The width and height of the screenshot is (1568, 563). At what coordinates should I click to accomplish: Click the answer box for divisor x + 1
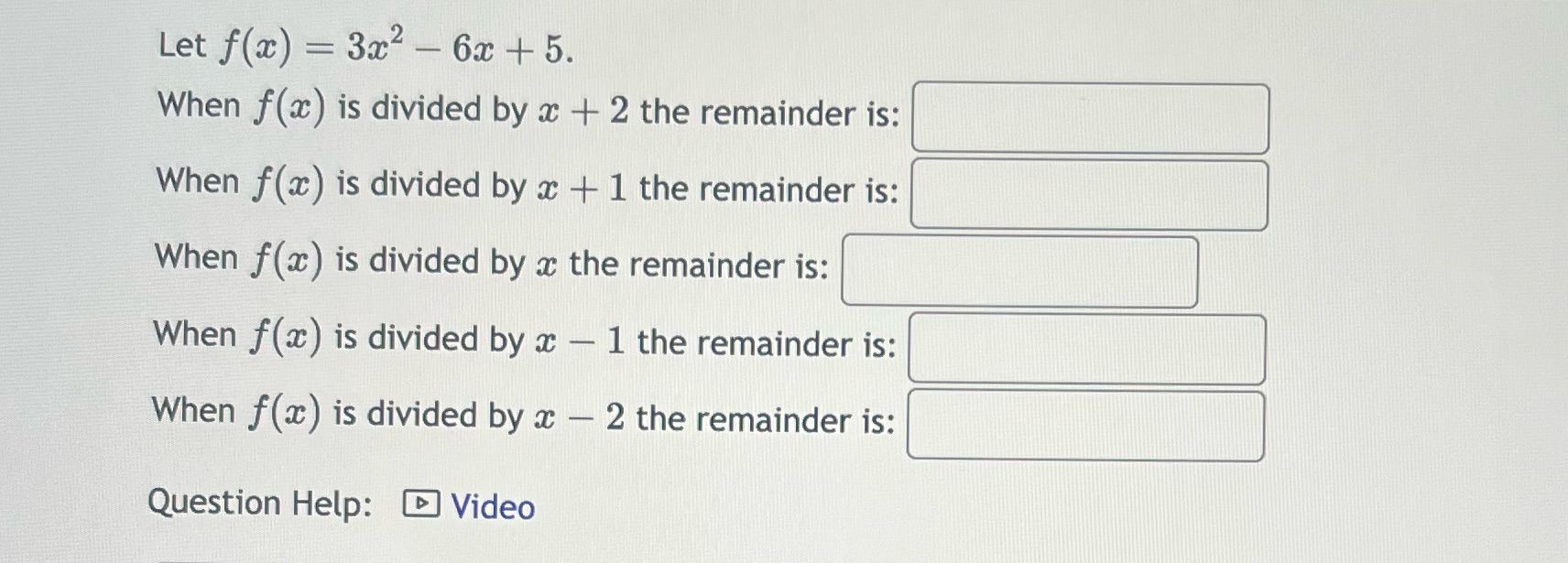click(1088, 194)
